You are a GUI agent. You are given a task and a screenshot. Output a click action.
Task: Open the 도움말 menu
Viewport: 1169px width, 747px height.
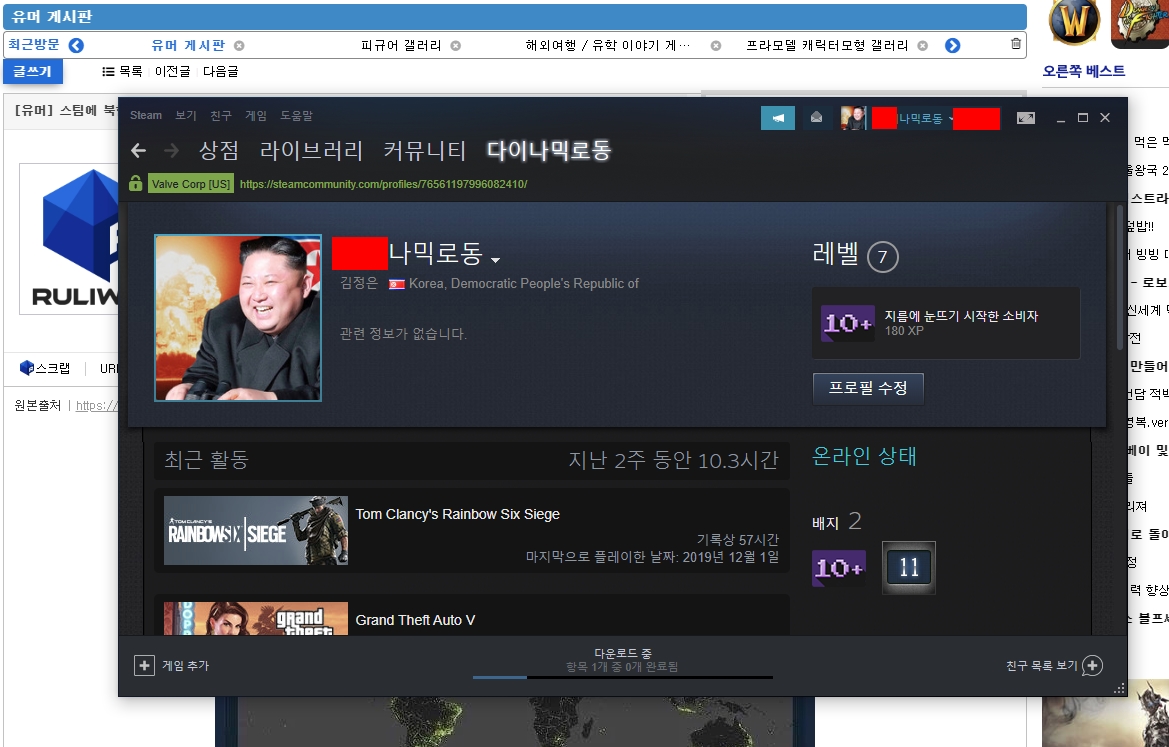pyautogui.click(x=296, y=115)
